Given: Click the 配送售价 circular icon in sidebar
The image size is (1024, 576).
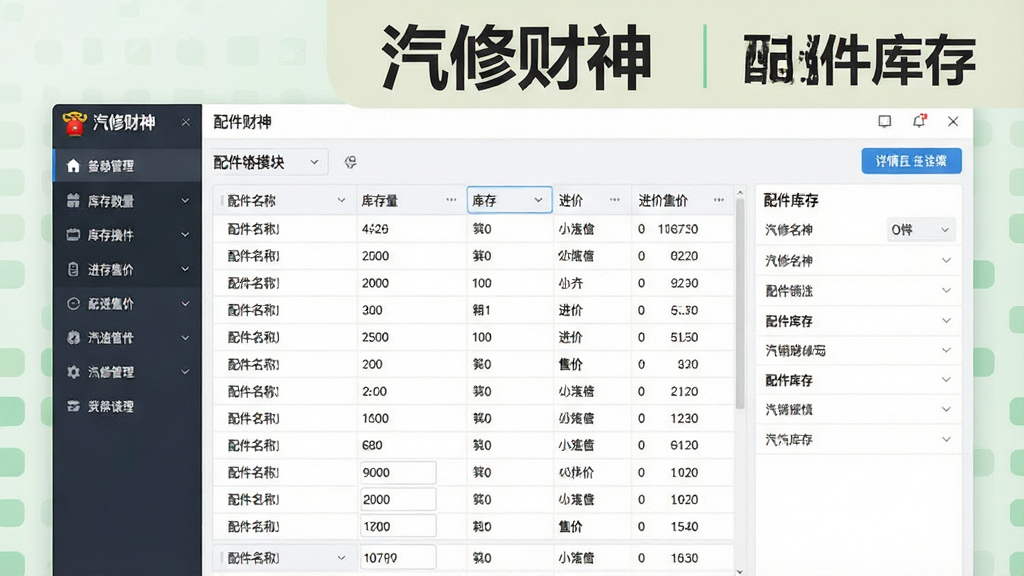Looking at the screenshot, I should (73, 304).
